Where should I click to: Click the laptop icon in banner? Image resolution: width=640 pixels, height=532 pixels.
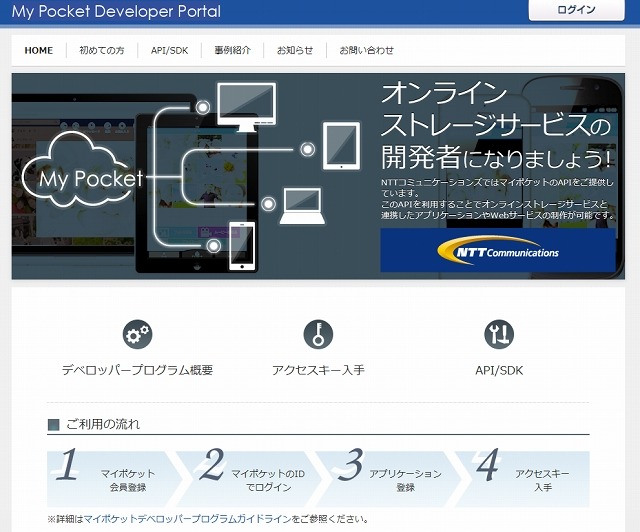pyautogui.click(x=300, y=205)
